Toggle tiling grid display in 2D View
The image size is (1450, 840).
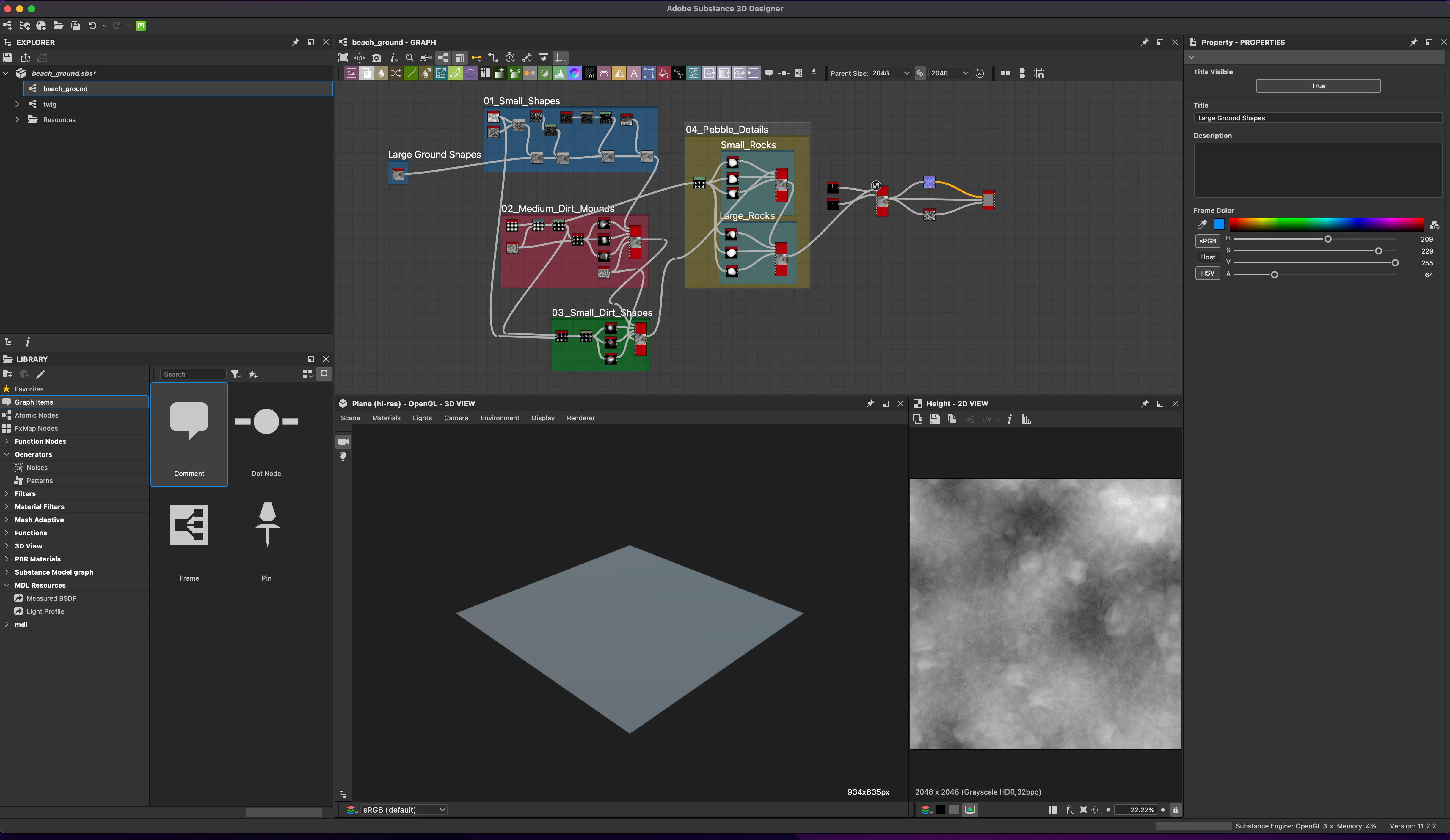point(1052,809)
